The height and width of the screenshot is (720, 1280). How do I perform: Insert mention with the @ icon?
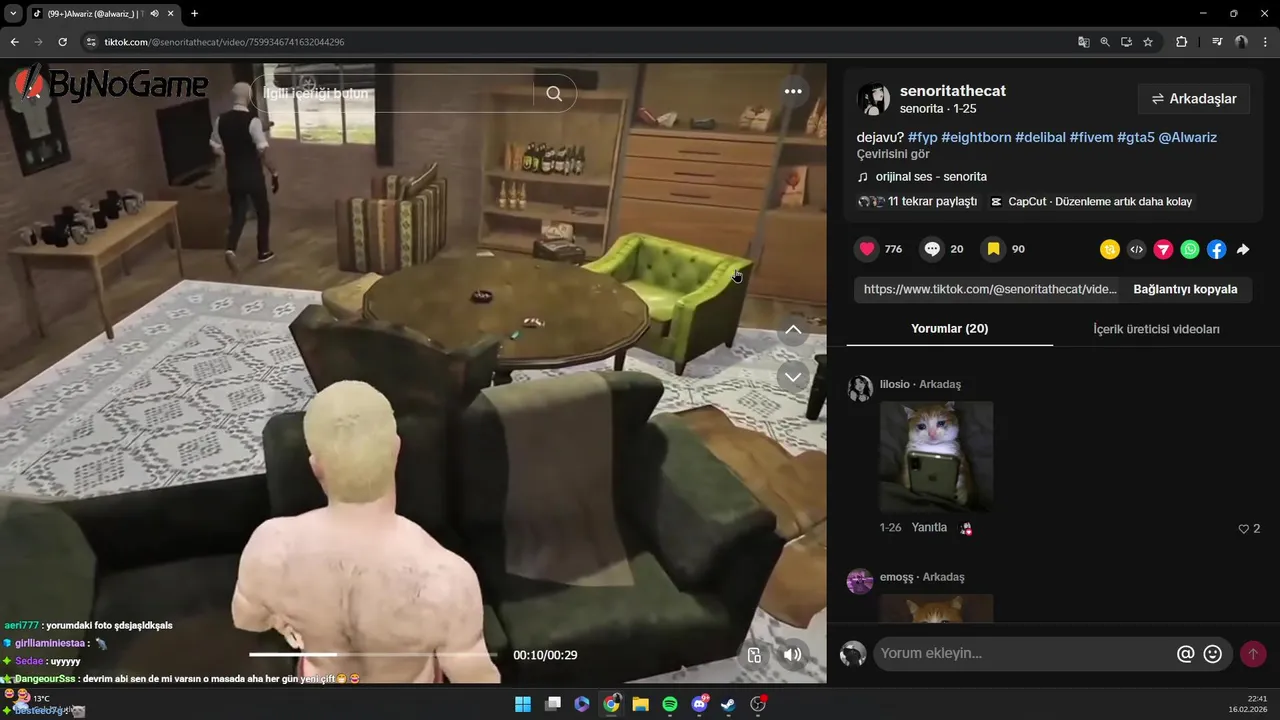[1185, 654]
